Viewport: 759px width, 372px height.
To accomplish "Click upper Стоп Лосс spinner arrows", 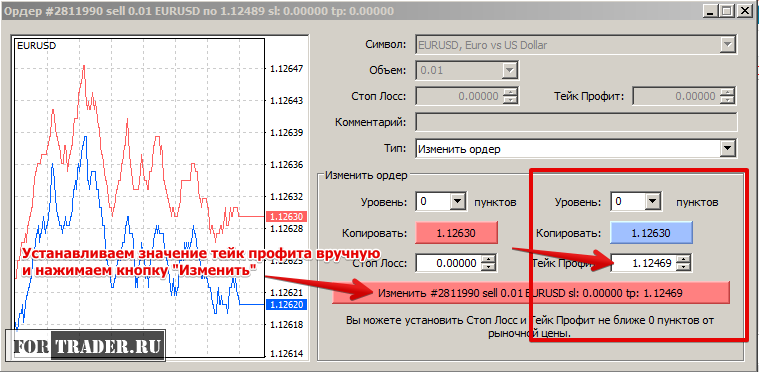I will [510, 96].
